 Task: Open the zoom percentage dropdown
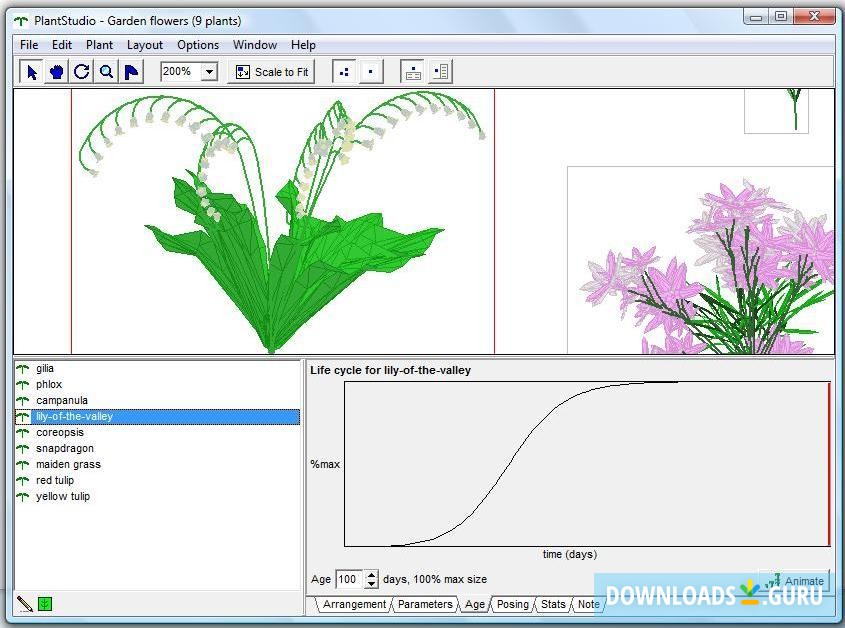tap(211, 71)
